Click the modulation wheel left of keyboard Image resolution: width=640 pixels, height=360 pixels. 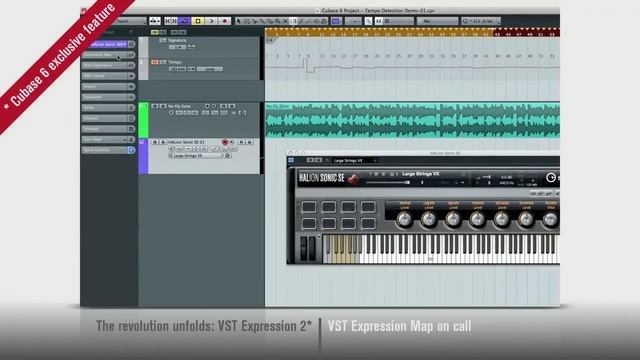pos(312,248)
